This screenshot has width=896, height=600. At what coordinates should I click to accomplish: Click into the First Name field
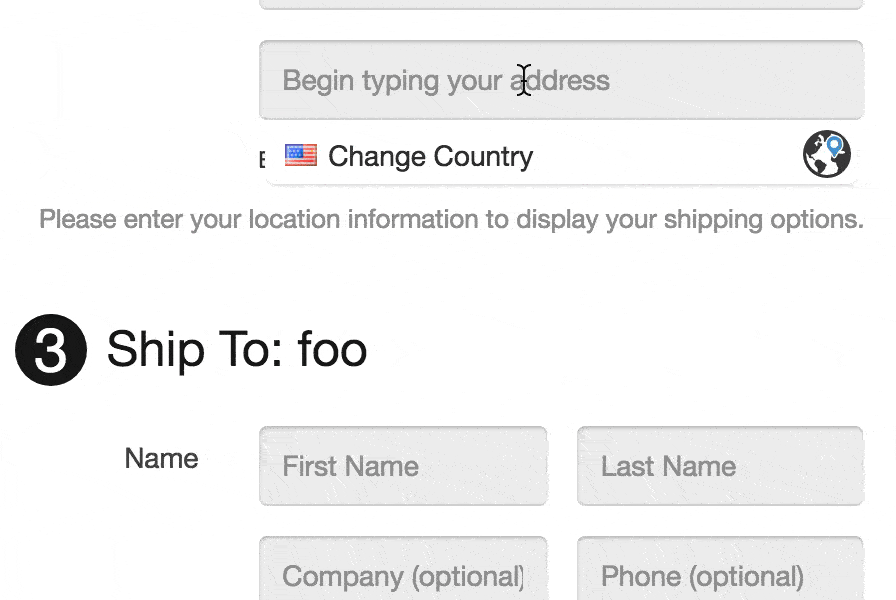pos(403,466)
